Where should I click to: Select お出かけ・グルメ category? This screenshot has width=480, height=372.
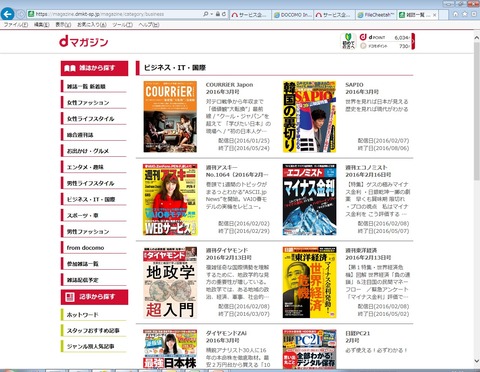[x=94, y=151]
